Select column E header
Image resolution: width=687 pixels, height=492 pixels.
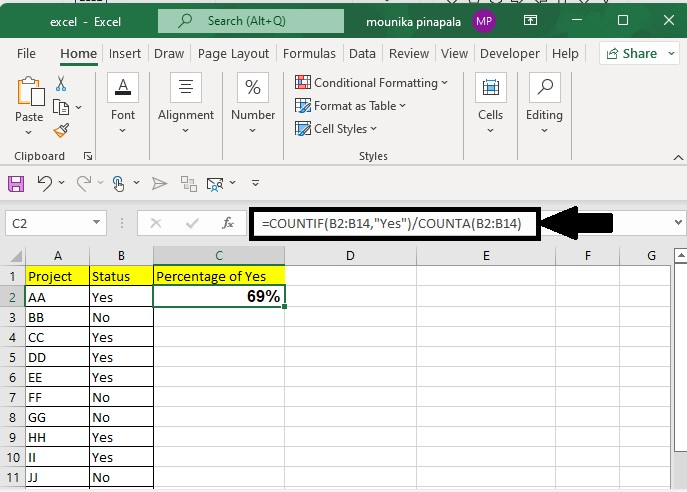click(486, 256)
